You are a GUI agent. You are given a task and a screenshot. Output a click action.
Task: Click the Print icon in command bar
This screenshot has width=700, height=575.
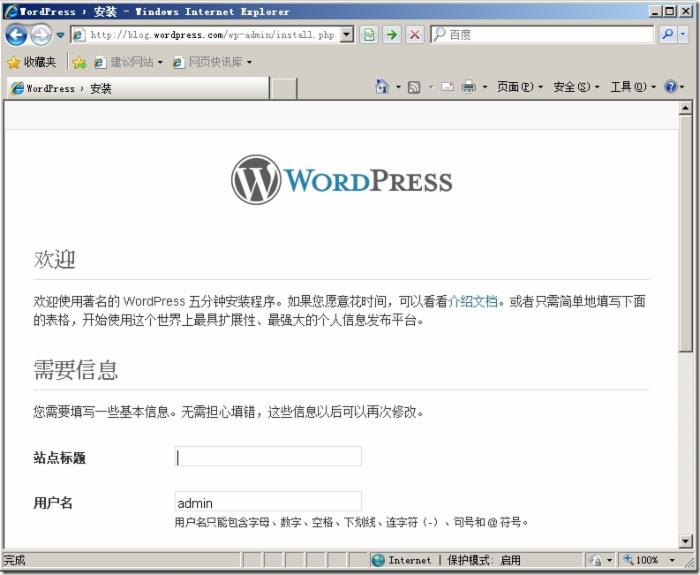[468, 88]
